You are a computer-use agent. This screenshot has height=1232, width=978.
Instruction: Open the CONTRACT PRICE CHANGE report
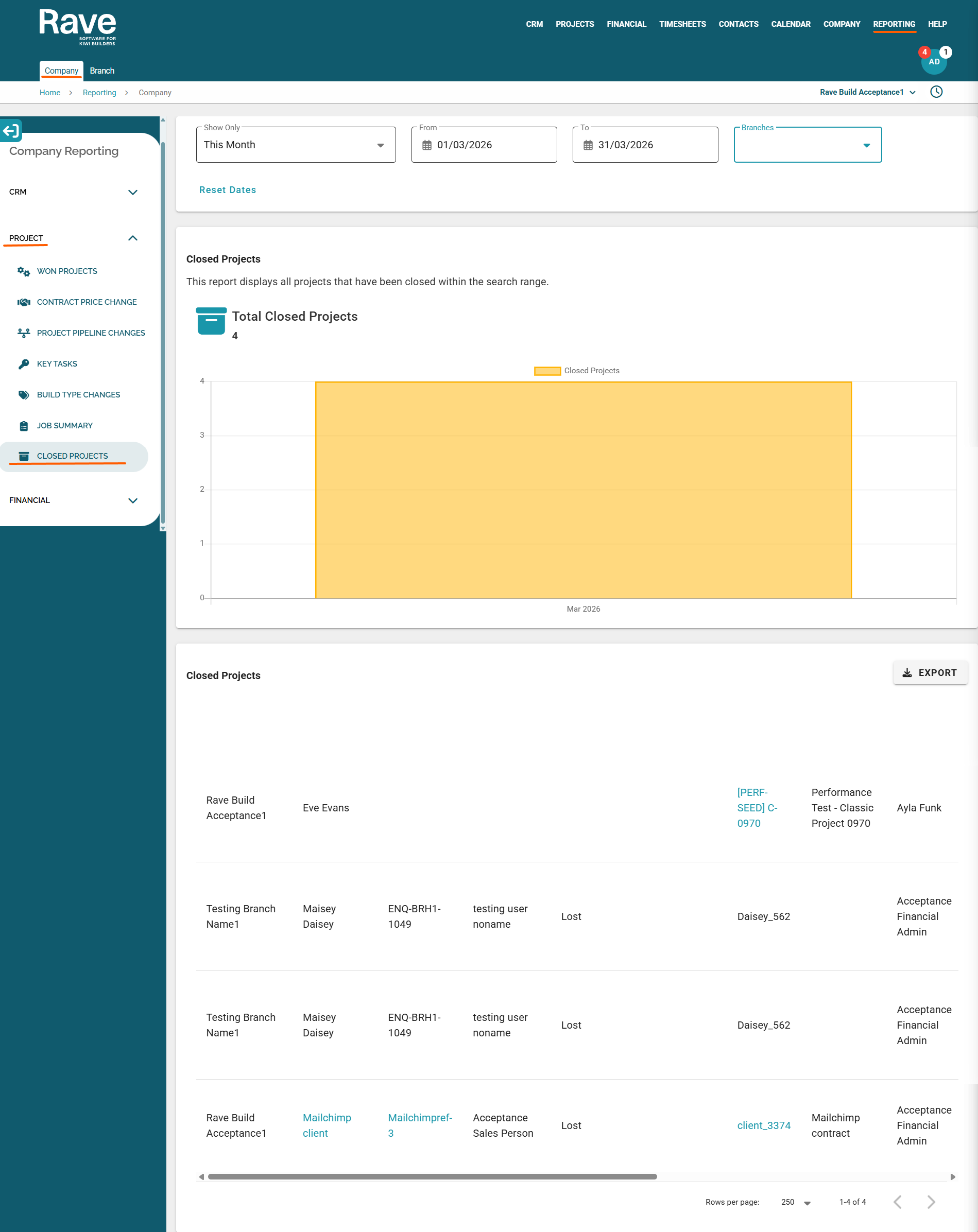tap(87, 302)
